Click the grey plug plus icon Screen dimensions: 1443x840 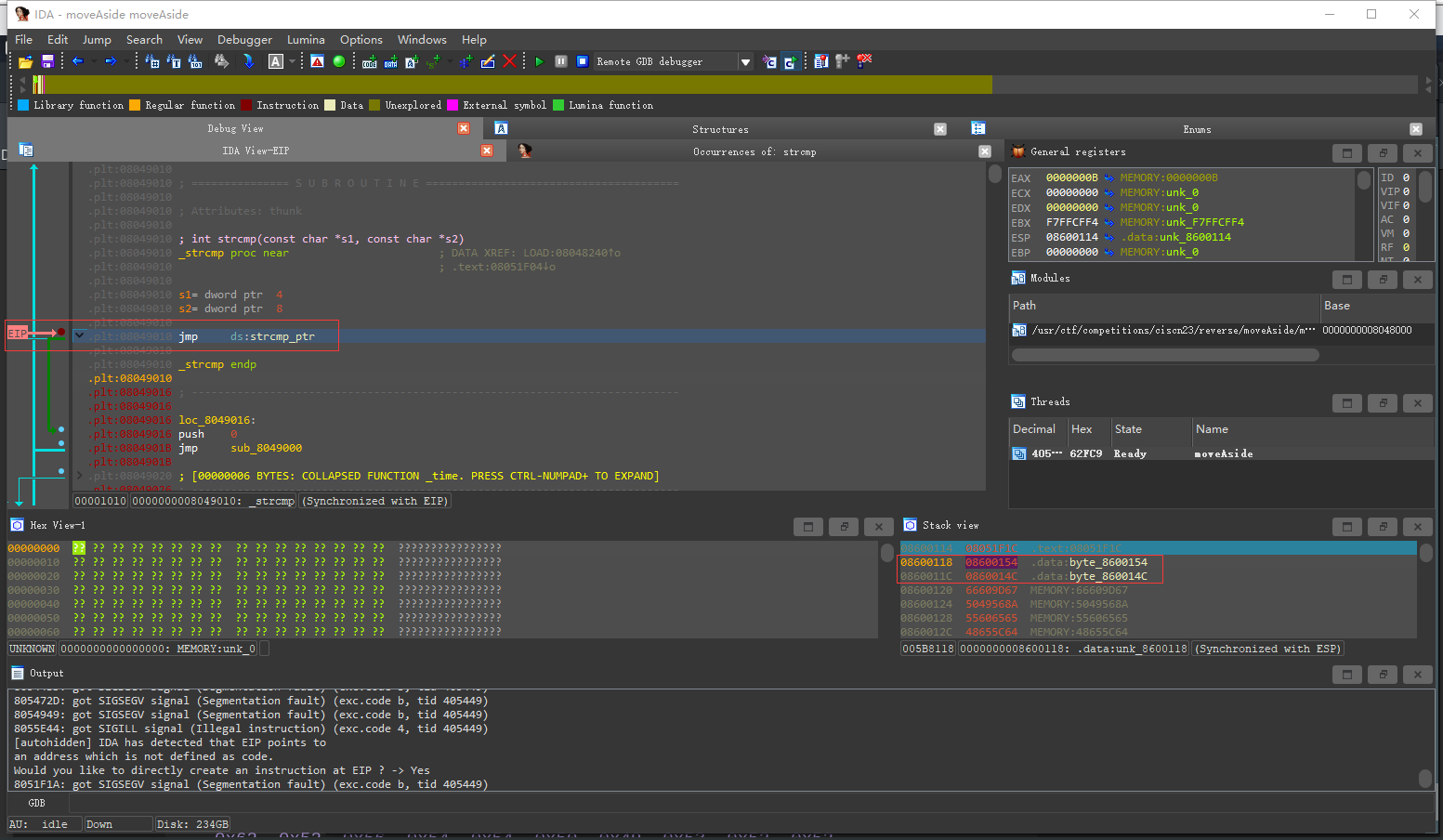point(843,61)
